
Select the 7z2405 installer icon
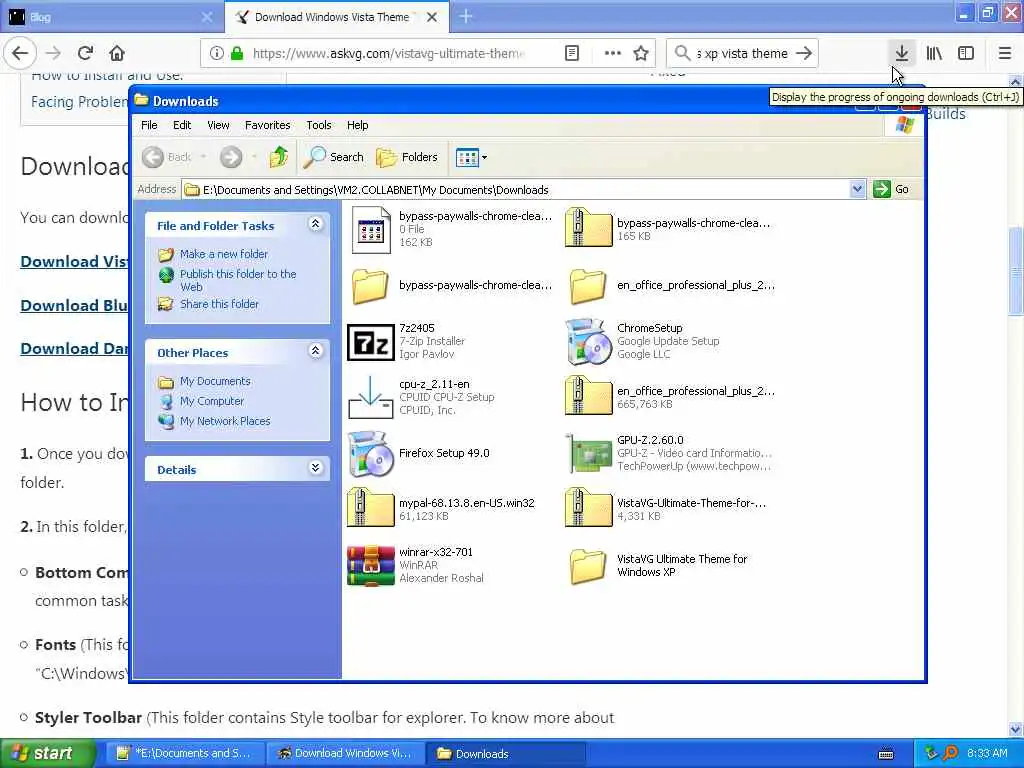370,341
